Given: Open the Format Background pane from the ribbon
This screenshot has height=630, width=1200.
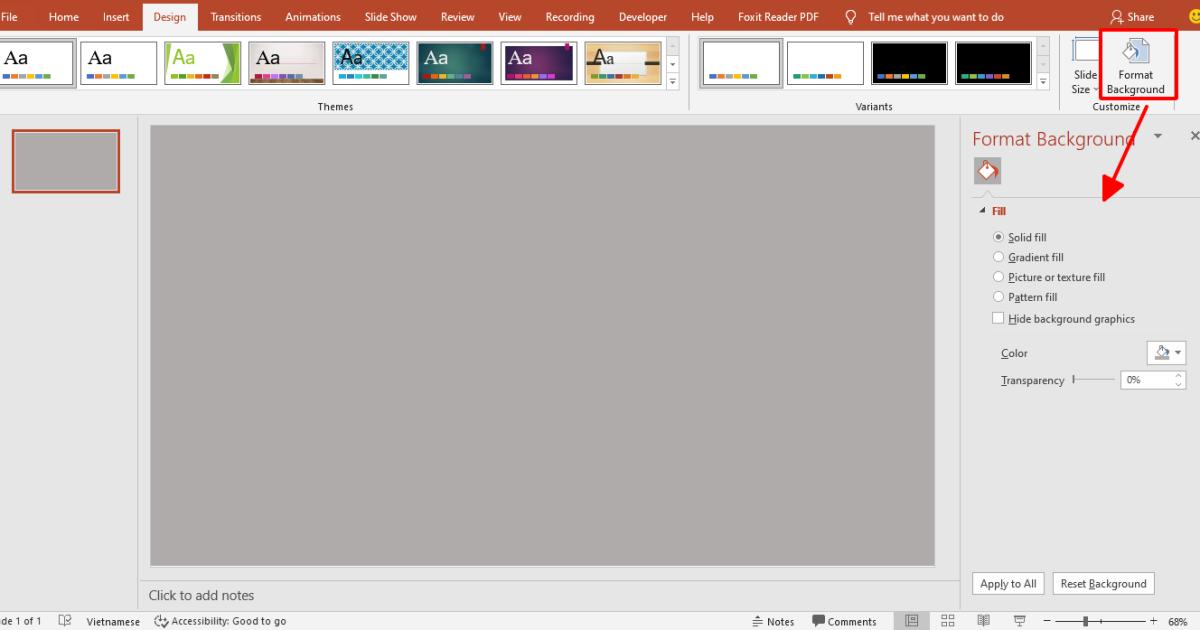Looking at the screenshot, I should point(1138,63).
